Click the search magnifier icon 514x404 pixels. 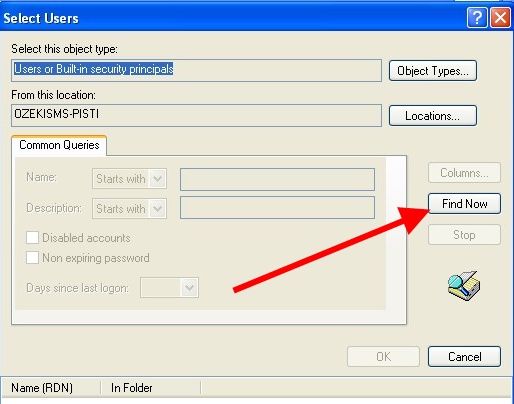tap(464, 286)
